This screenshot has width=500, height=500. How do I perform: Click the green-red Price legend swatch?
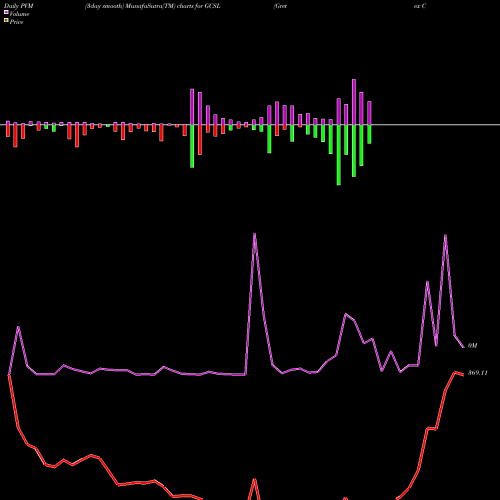[6, 21]
